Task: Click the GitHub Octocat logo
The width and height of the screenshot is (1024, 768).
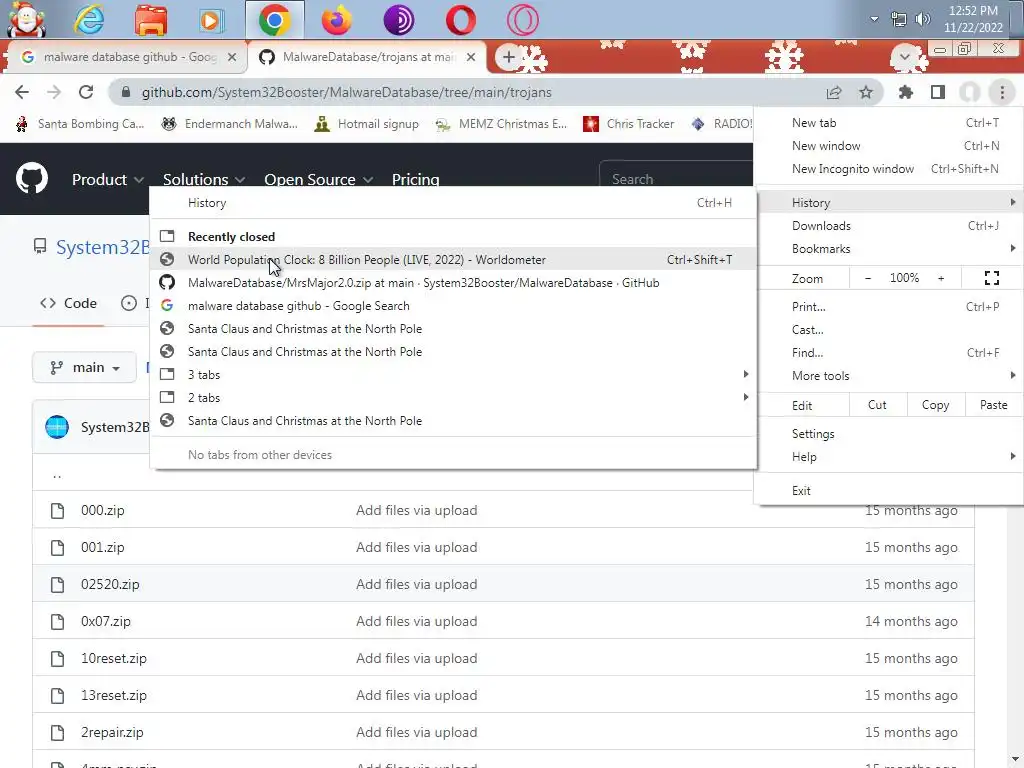Action: pos(32,178)
